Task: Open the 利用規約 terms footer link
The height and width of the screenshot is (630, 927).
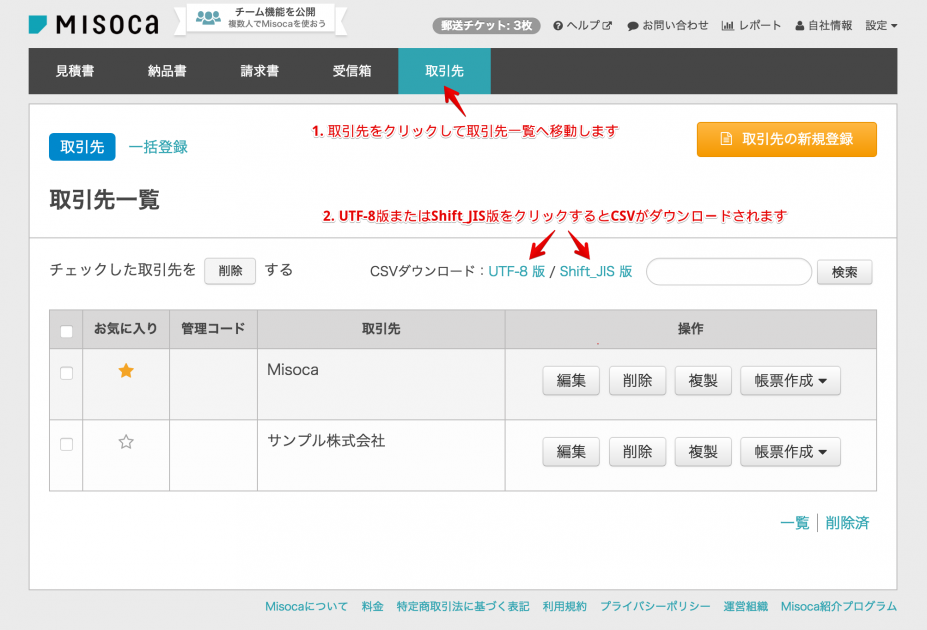Action: [565, 606]
